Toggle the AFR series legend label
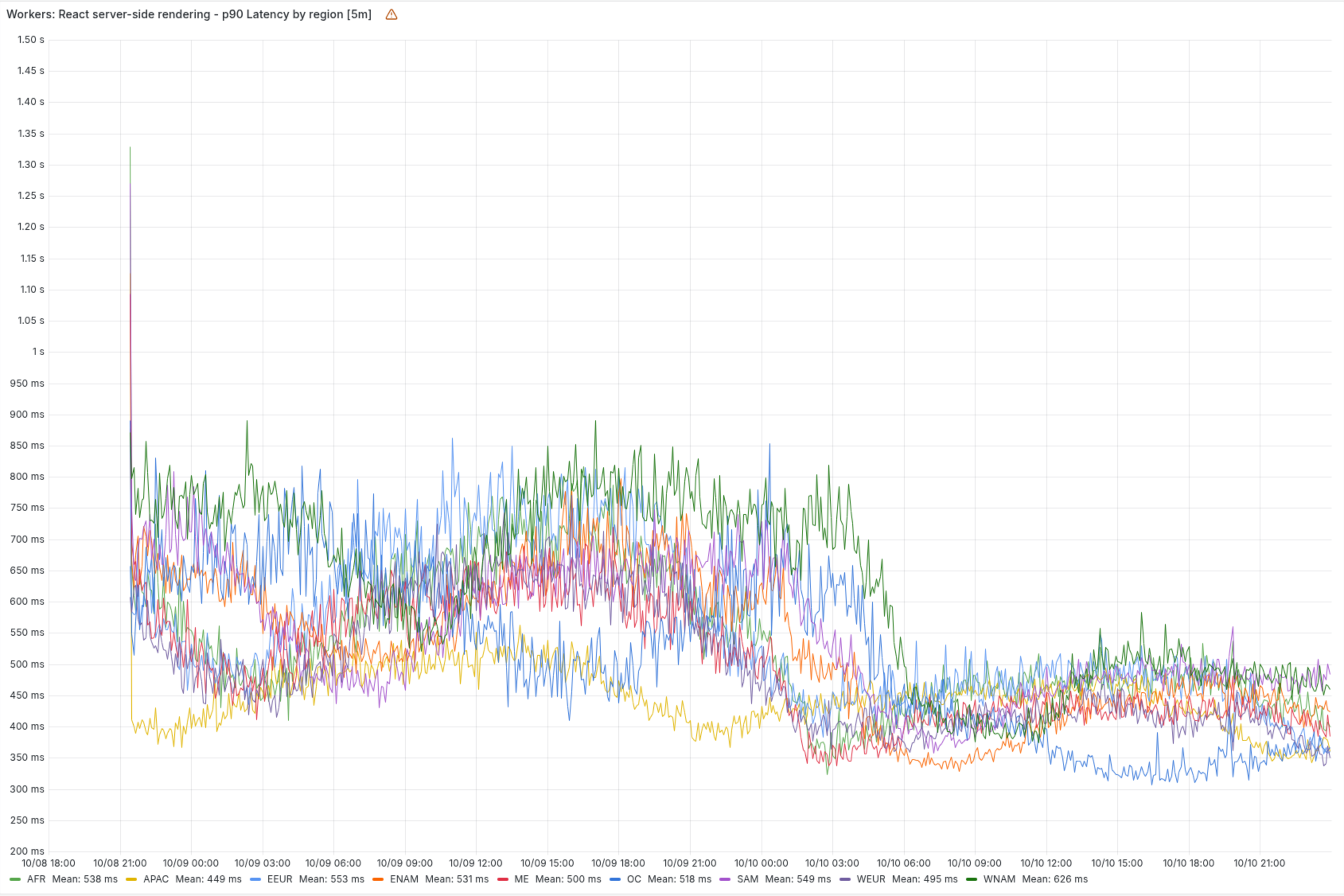The image size is (1344, 896). click(36, 879)
